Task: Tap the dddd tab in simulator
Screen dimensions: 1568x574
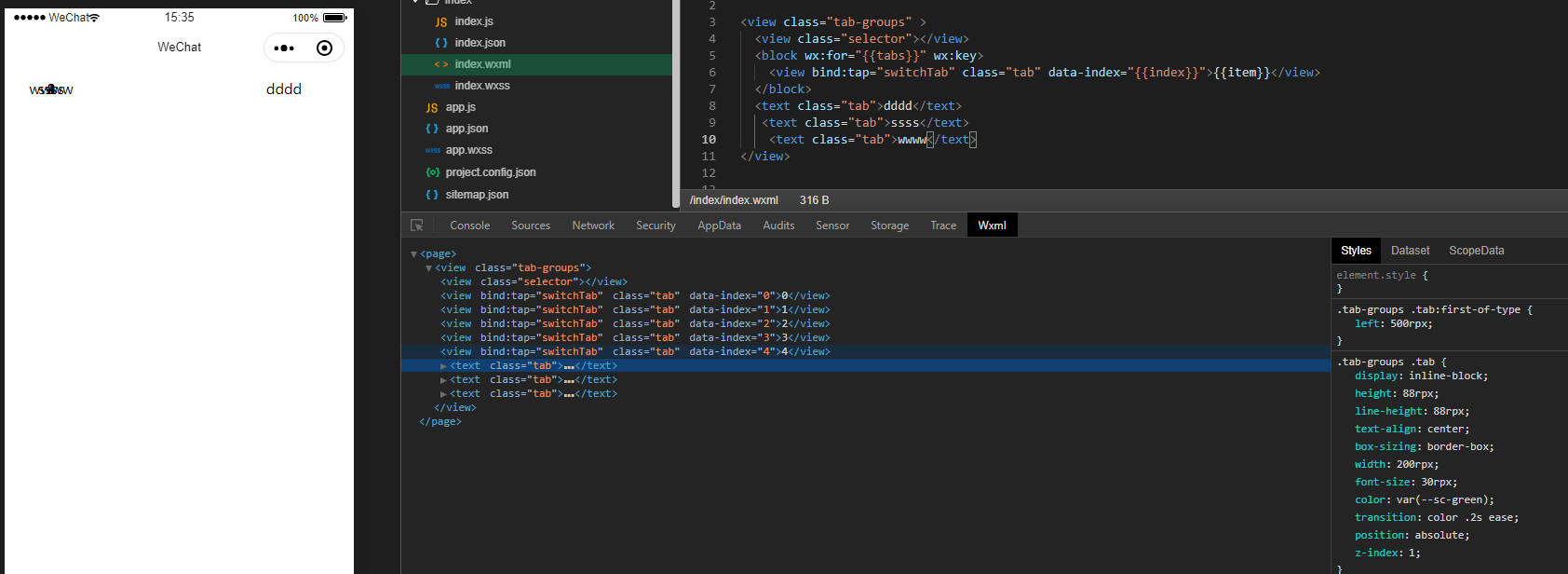Action: click(x=284, y=89)
